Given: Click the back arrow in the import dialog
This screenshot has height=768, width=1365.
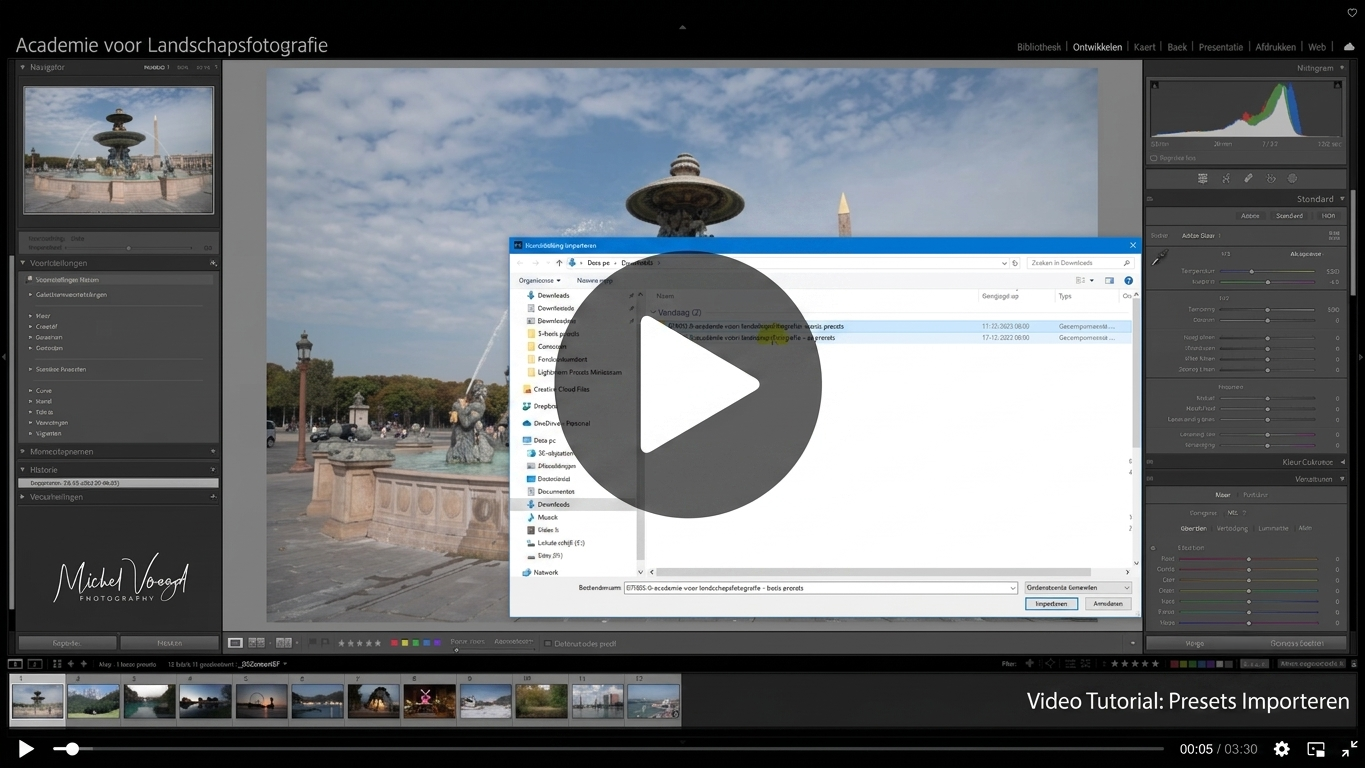Looking at the screenshot, I should click(520, 263).
